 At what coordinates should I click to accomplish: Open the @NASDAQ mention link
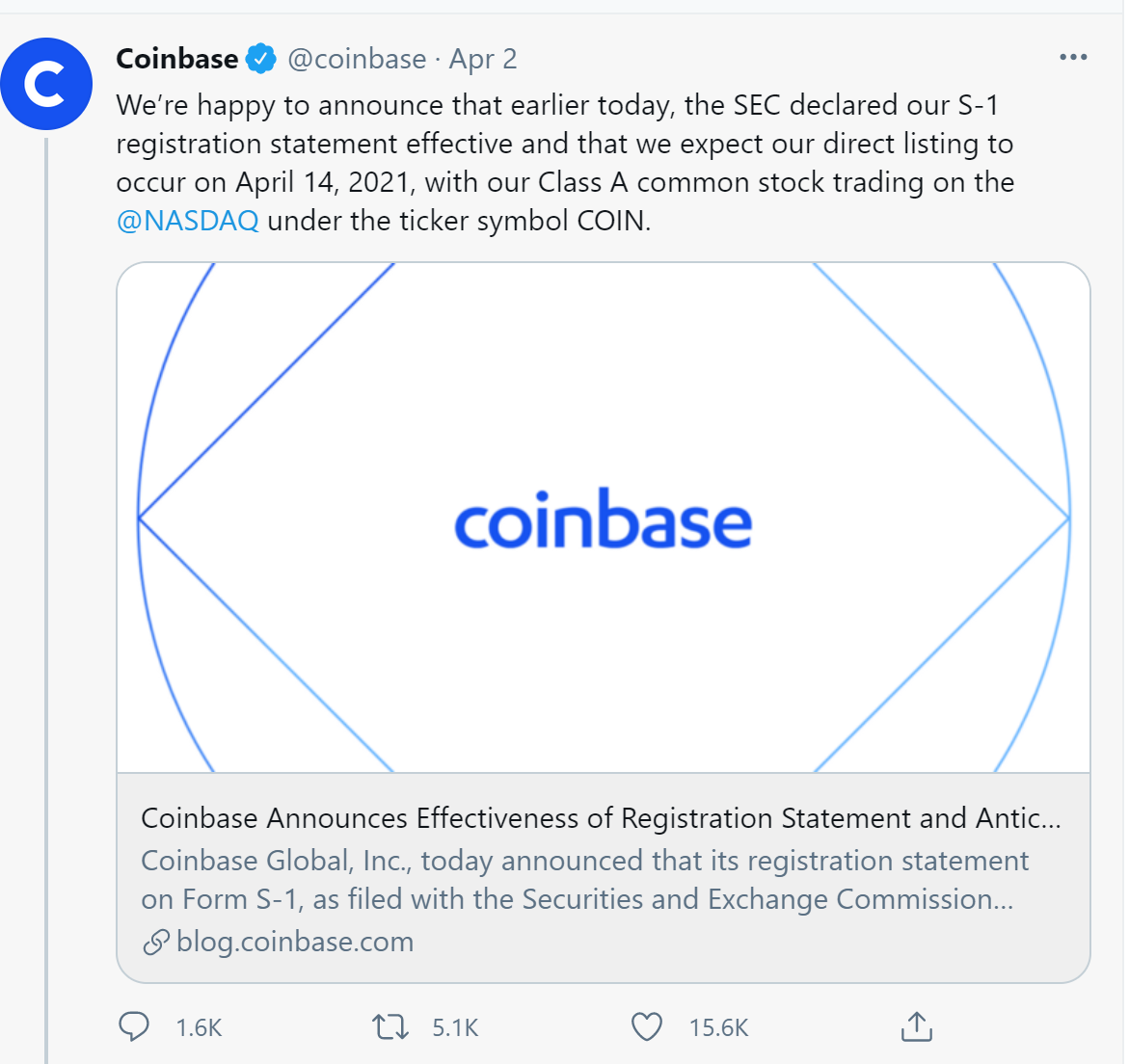[x=187, y=220]
